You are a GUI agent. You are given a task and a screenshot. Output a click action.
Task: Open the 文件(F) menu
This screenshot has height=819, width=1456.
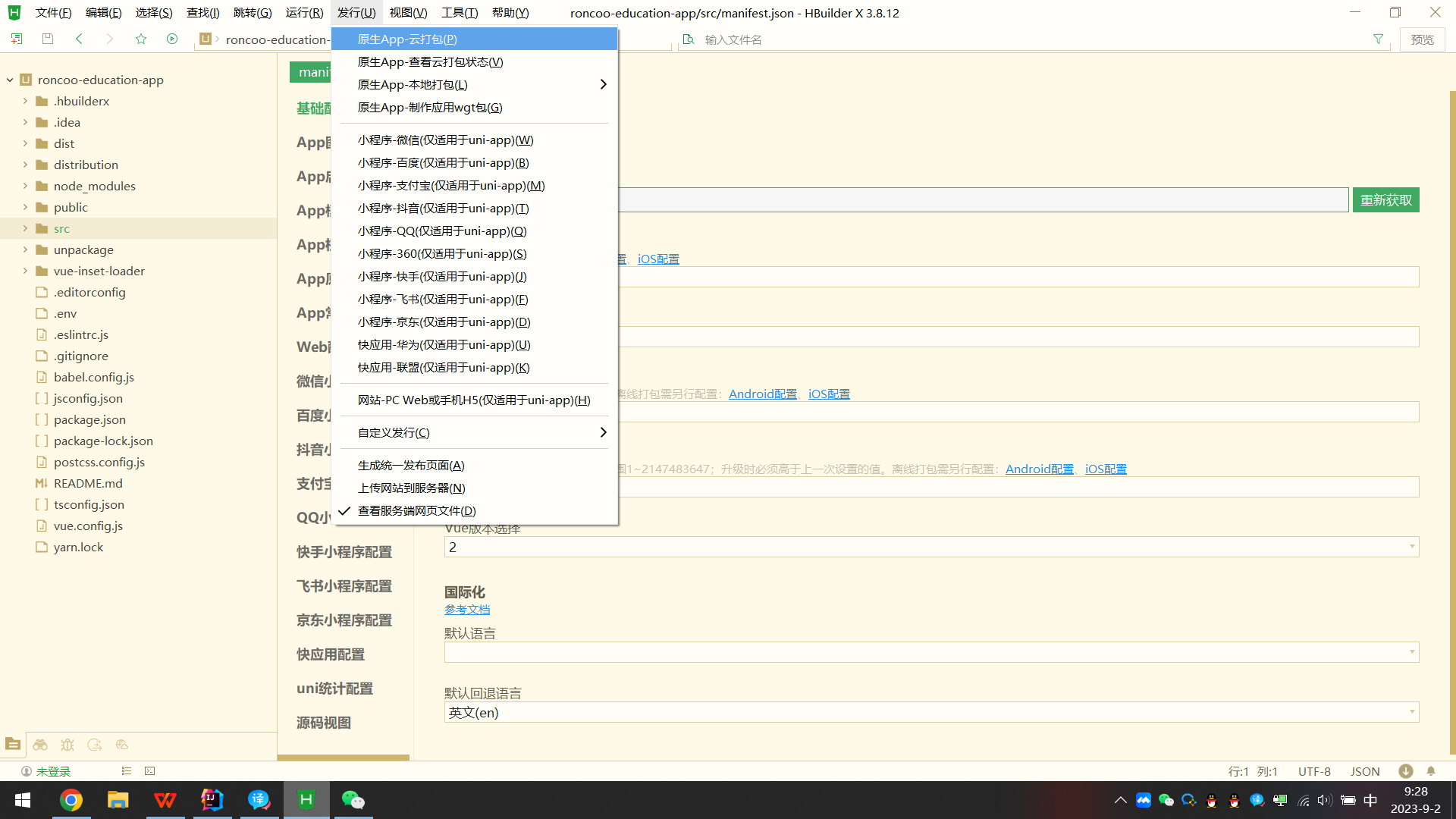click(x=53, y=13)
